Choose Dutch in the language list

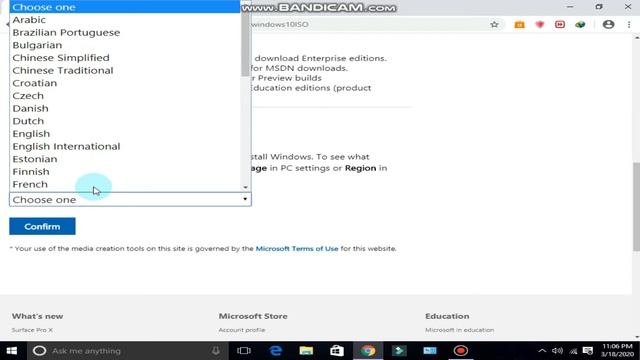[x=124, y=121]
